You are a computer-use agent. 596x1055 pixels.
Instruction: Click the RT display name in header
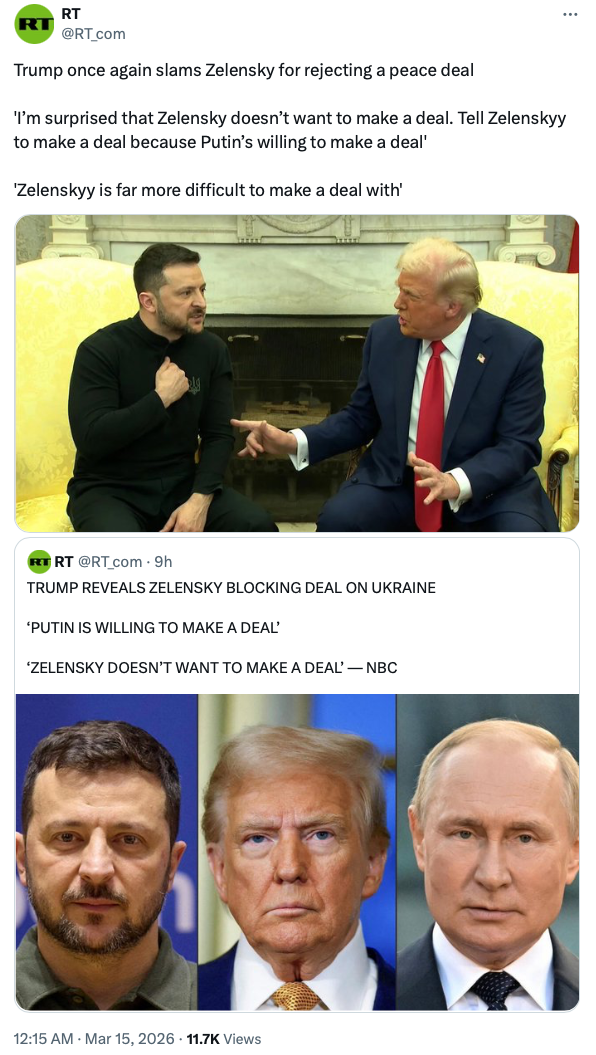71,13
